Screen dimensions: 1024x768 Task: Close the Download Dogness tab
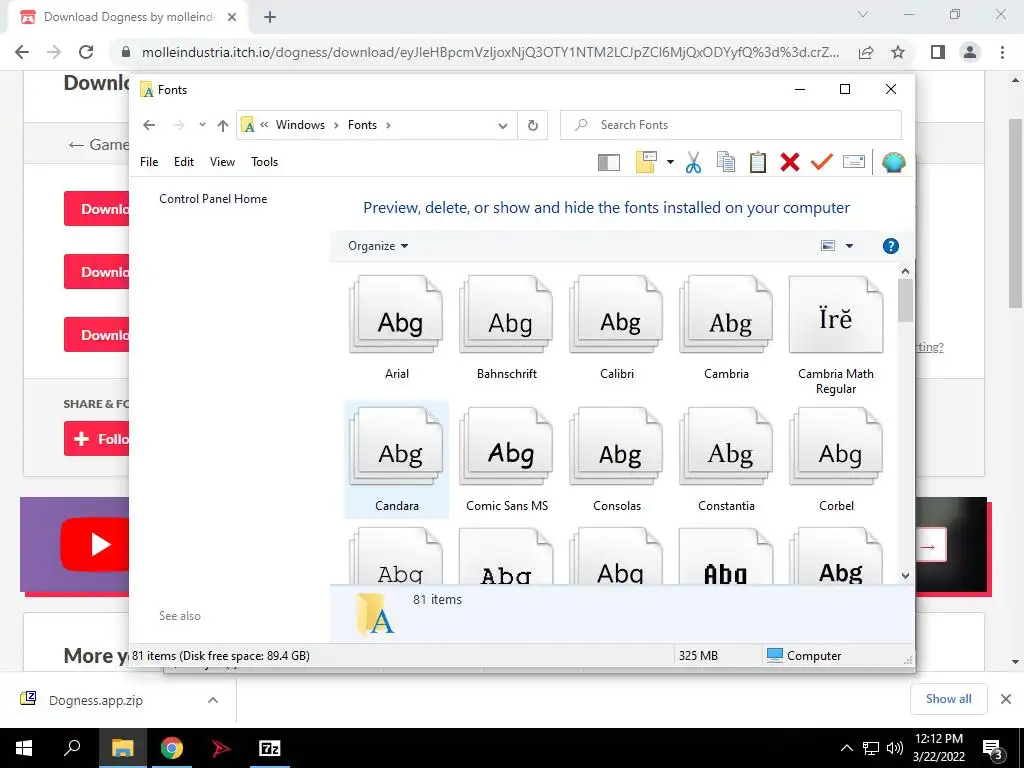click(x=232, y=17)
